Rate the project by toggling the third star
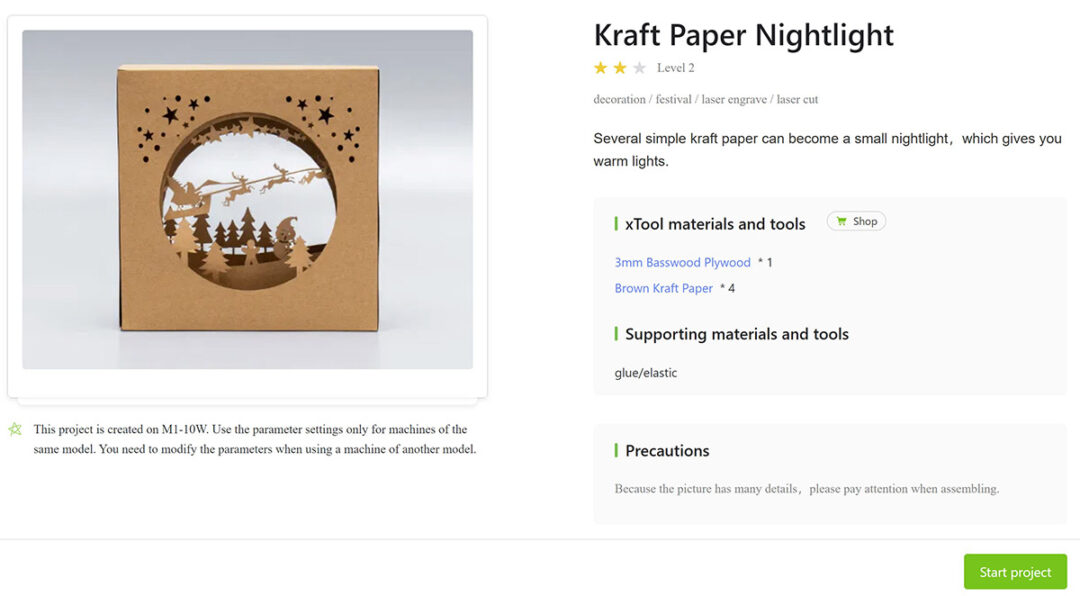 click(641, 67)
